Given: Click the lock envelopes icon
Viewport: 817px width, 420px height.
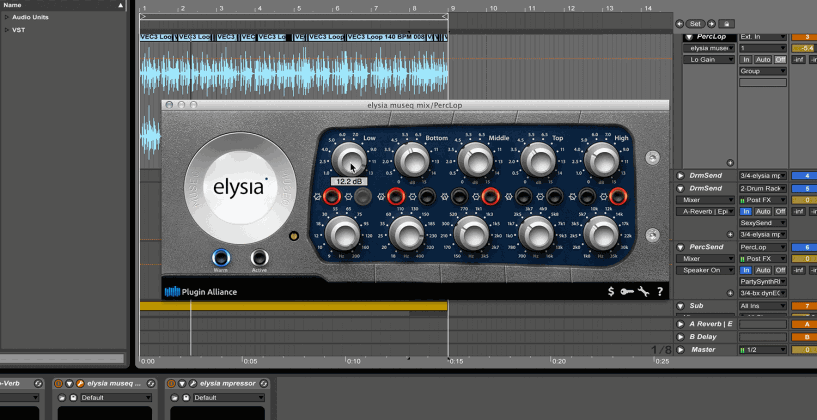Looking at the screenshot, I should (726, 23).
